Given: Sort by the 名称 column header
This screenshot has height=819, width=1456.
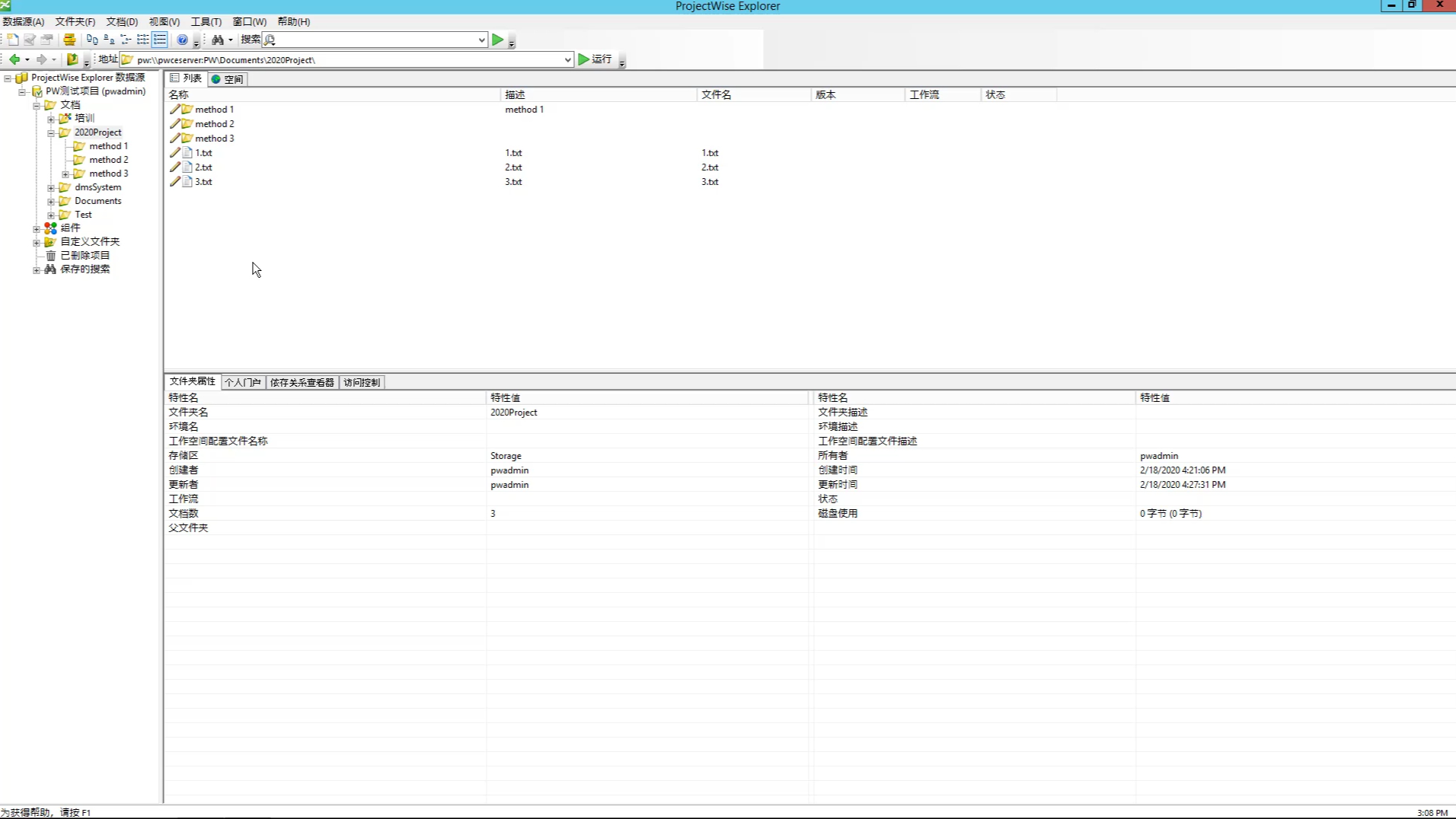Looking at the screenshot, I should tap(333, 94).
